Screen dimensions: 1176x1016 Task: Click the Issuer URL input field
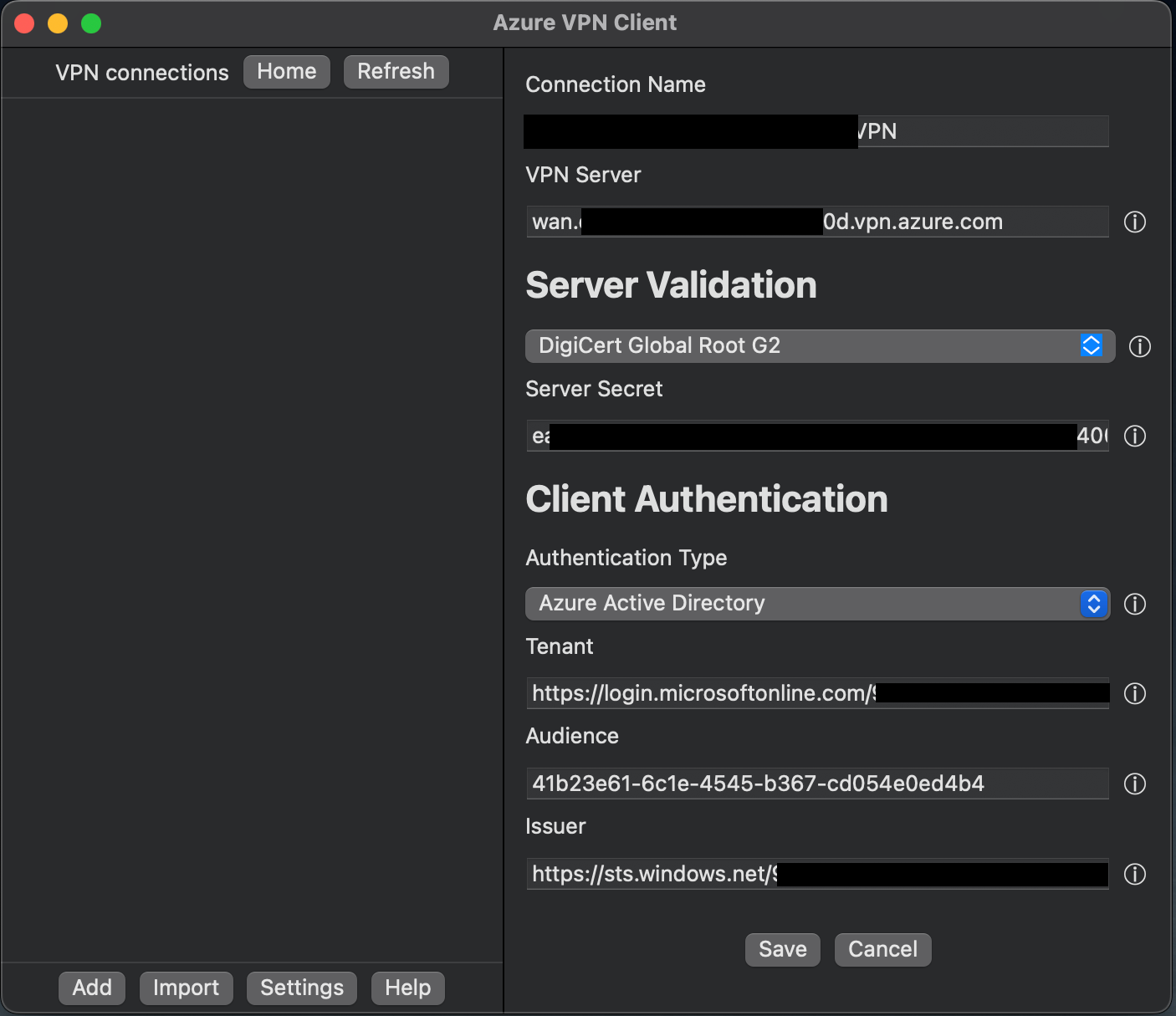pyautogui.click(x=817, y=874)
